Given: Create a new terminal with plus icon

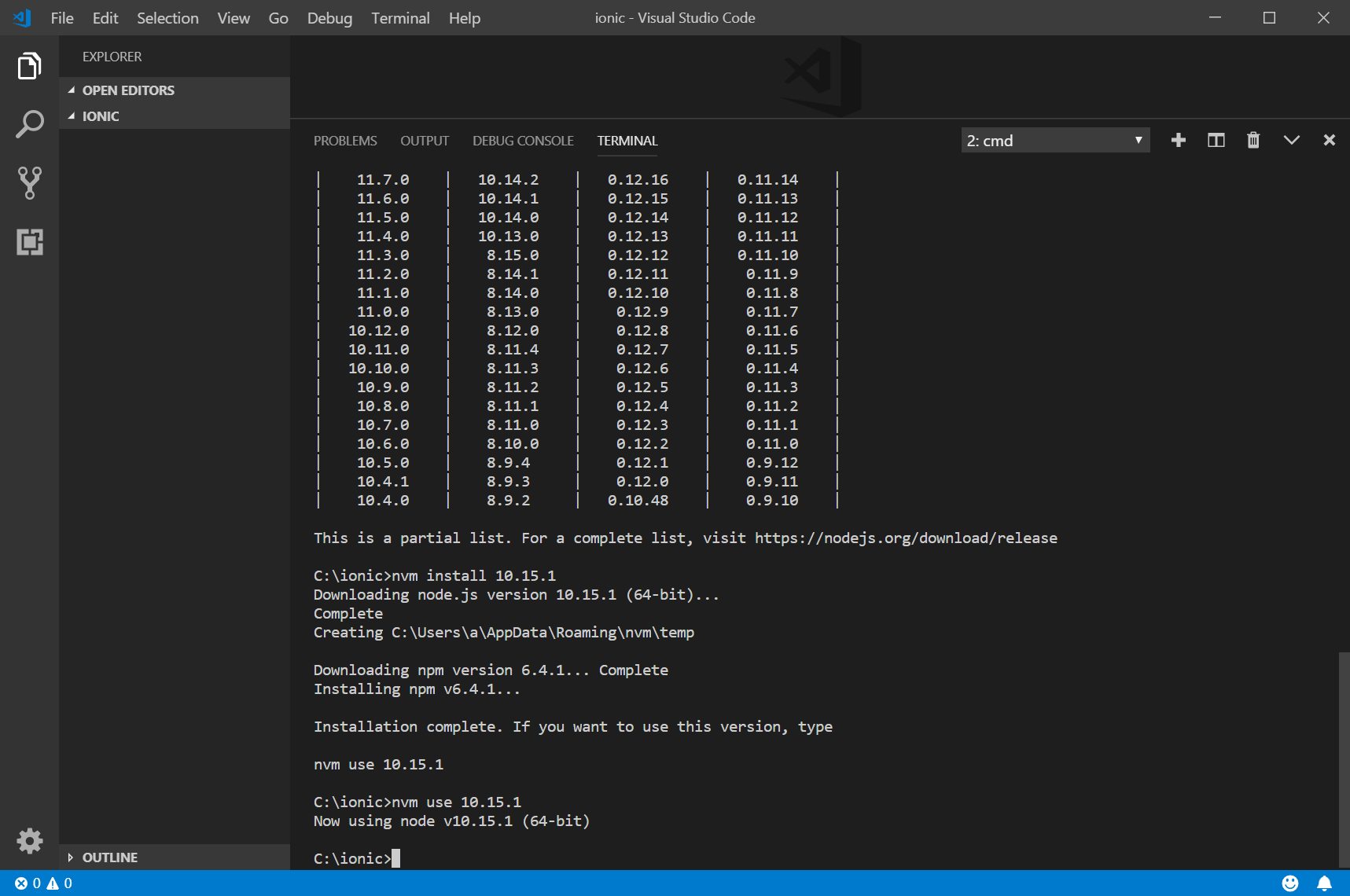Looking at the screenshot, I should (x=1178, y=141).
